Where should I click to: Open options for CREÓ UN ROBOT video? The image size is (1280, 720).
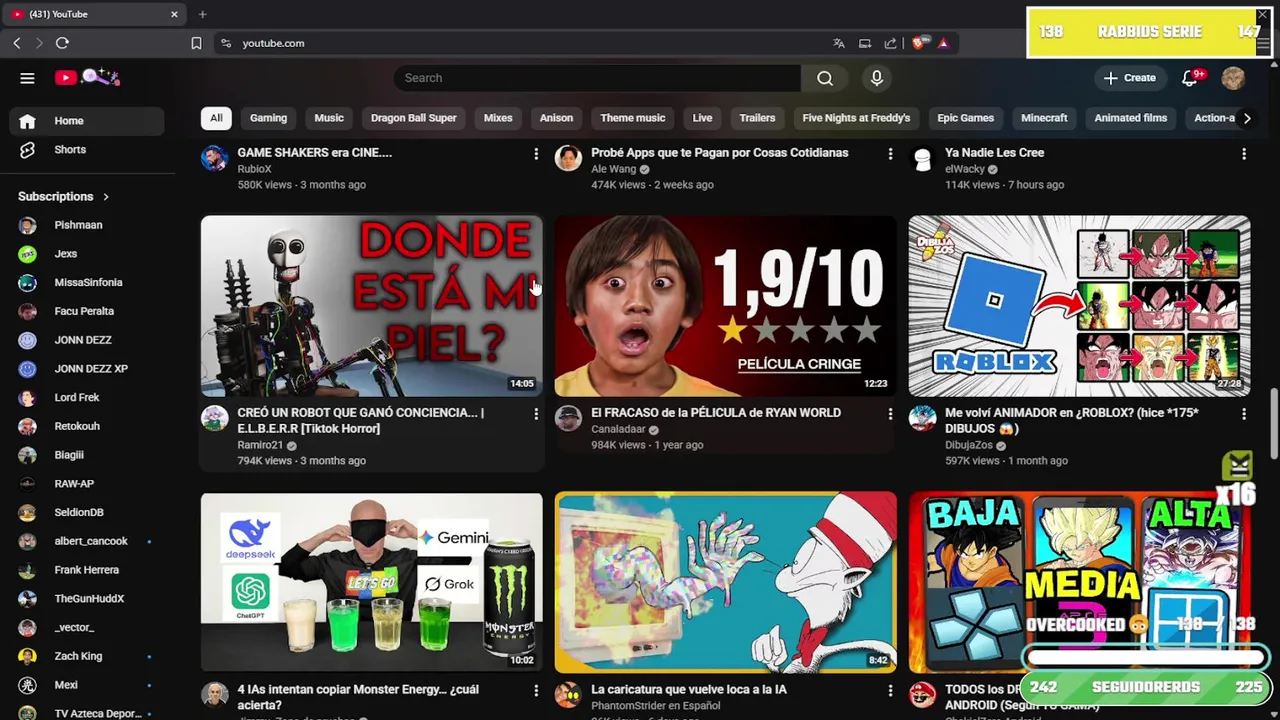point(536,414)
